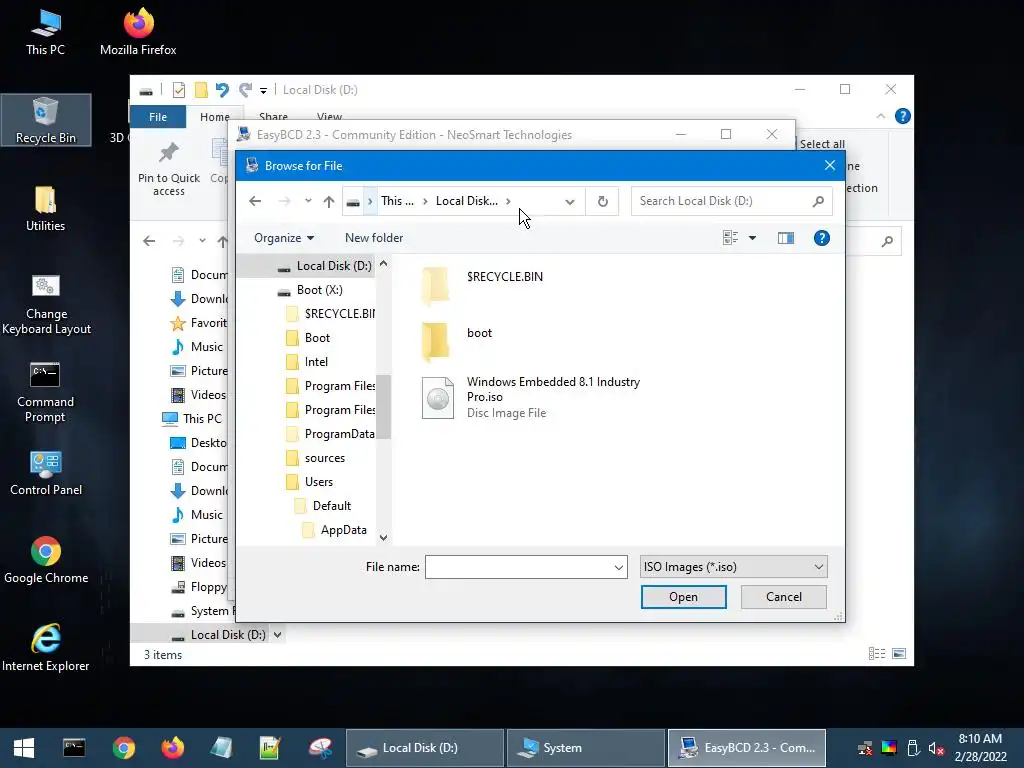The image size is (1024, 768).
Task: Expand Local Disk (D:) in Explorer sidebar
Action: pyautogui.click(x=278, y=635)
